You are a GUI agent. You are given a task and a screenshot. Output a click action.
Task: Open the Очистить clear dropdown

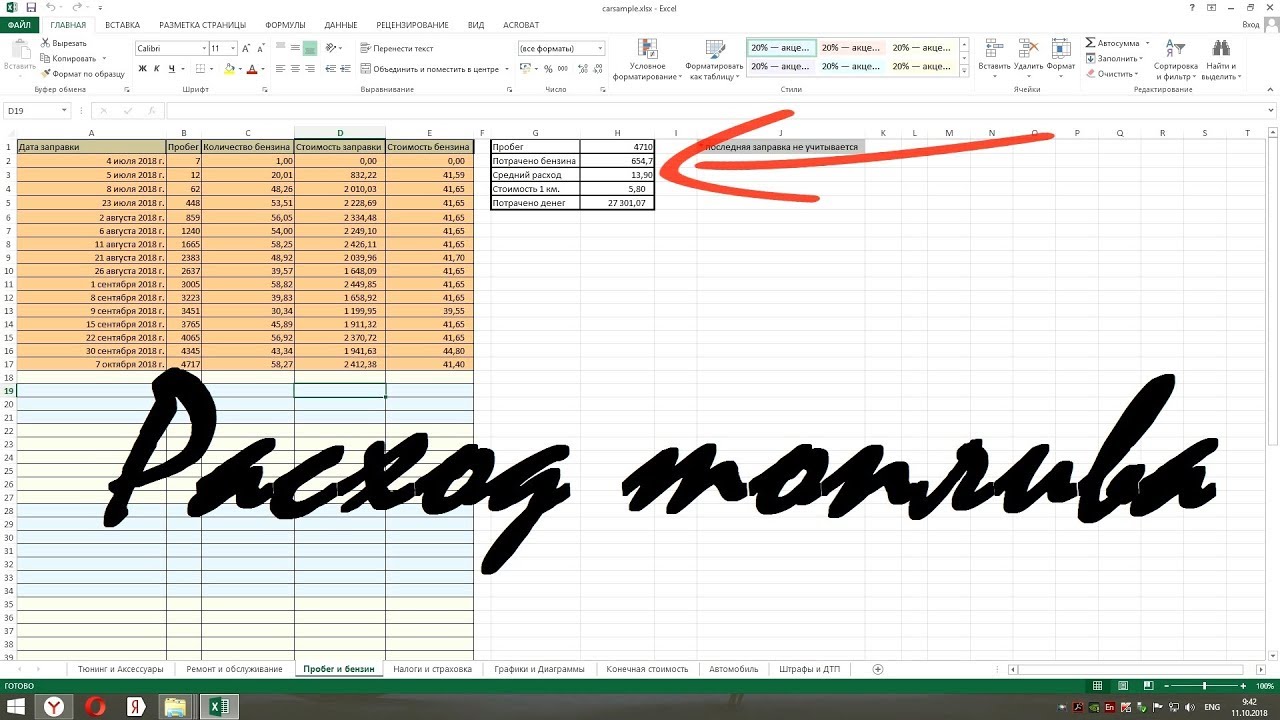[1110, 73]
